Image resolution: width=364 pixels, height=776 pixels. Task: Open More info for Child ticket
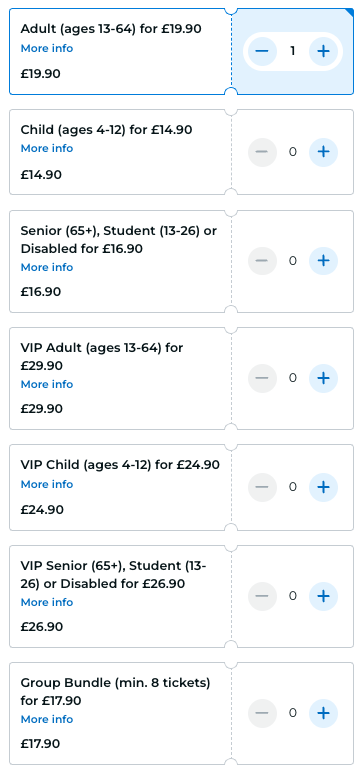click(47, 148)
